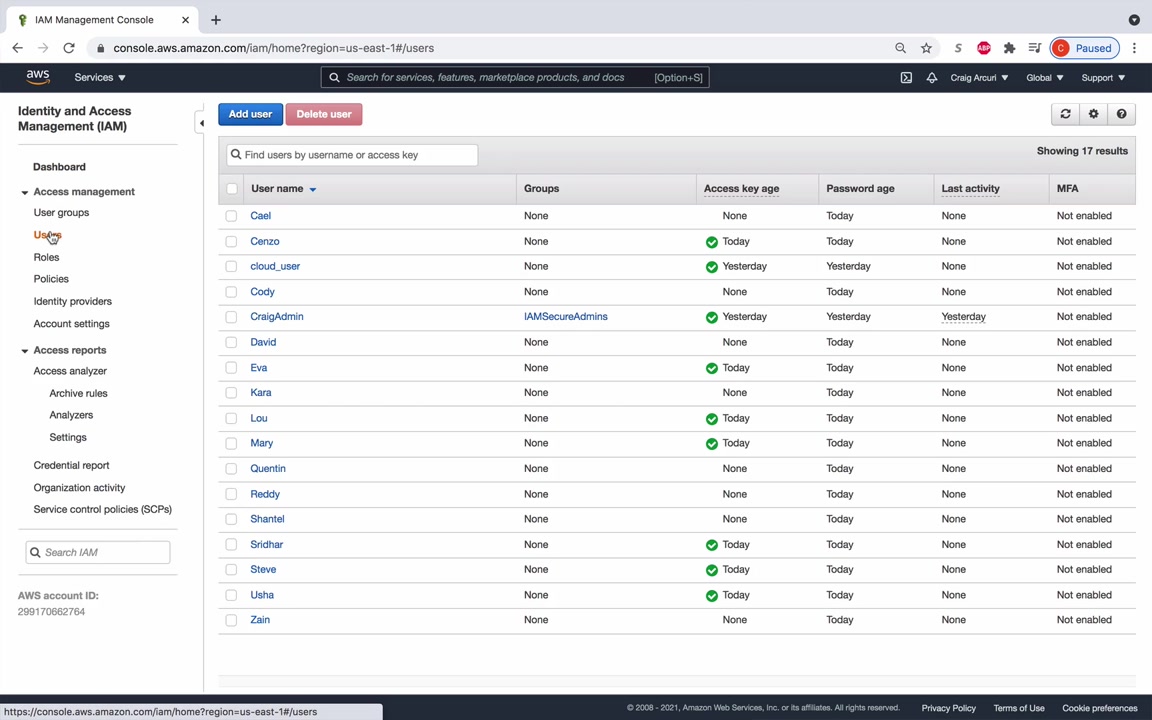Expand the Craig Arcuri account menu
This screenshot has width=1152, height=720.
978,78
